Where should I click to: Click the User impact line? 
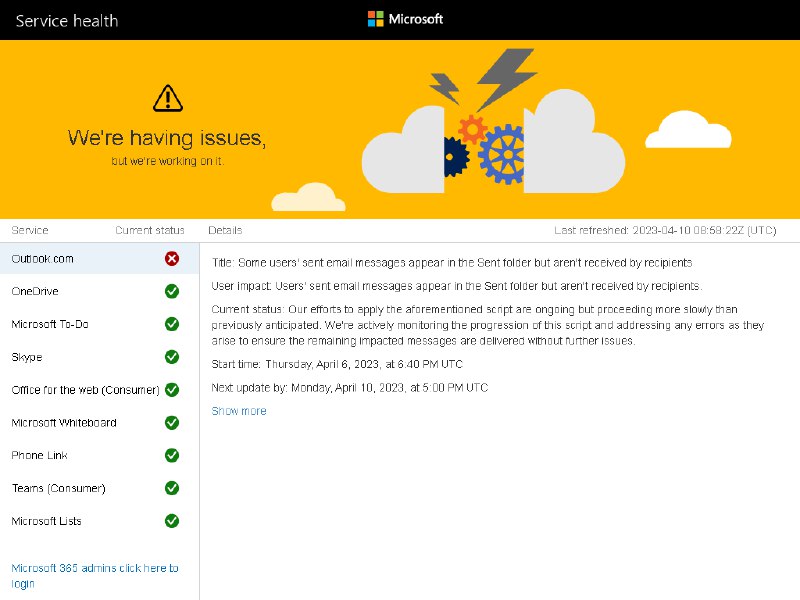coord(457,286)
